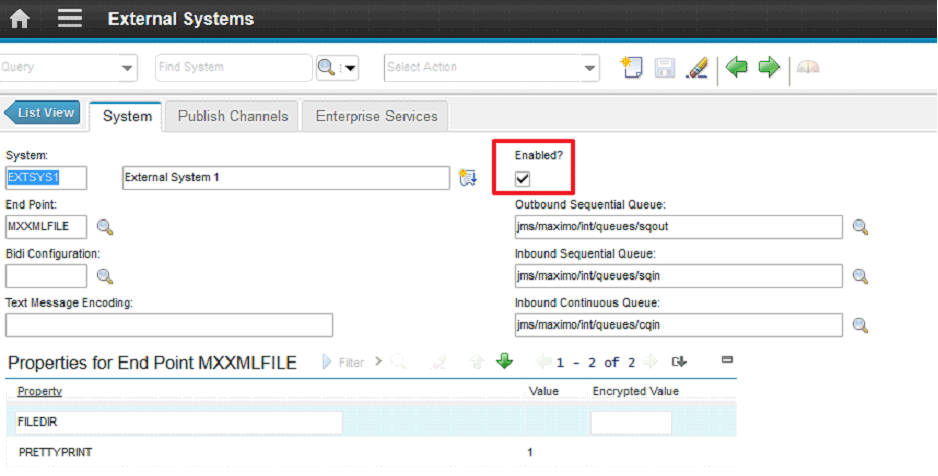Select the FILEDIR property row

pyautogui.click(x=371, y=422)
